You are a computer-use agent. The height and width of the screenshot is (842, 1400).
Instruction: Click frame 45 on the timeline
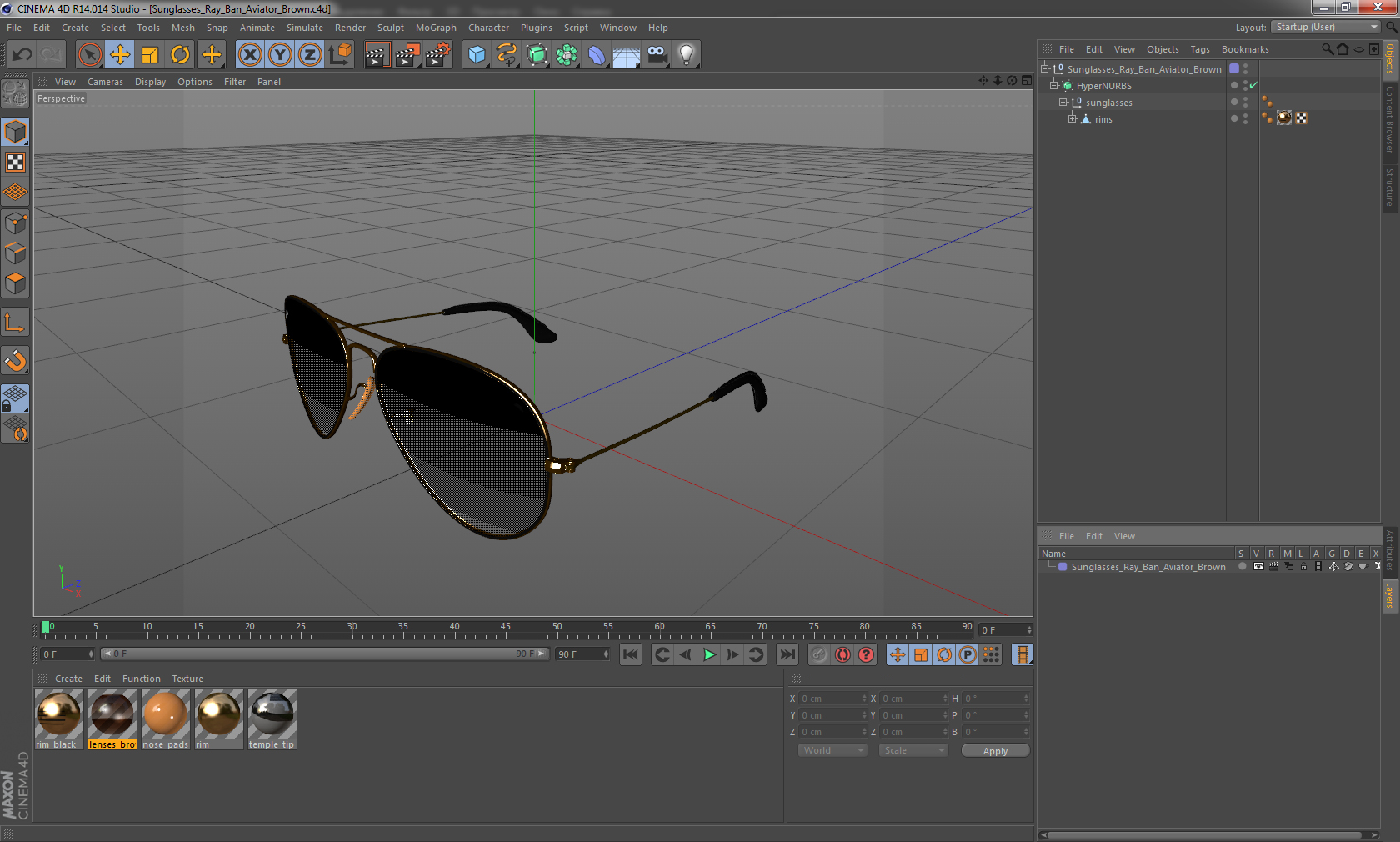coord(506,629)
